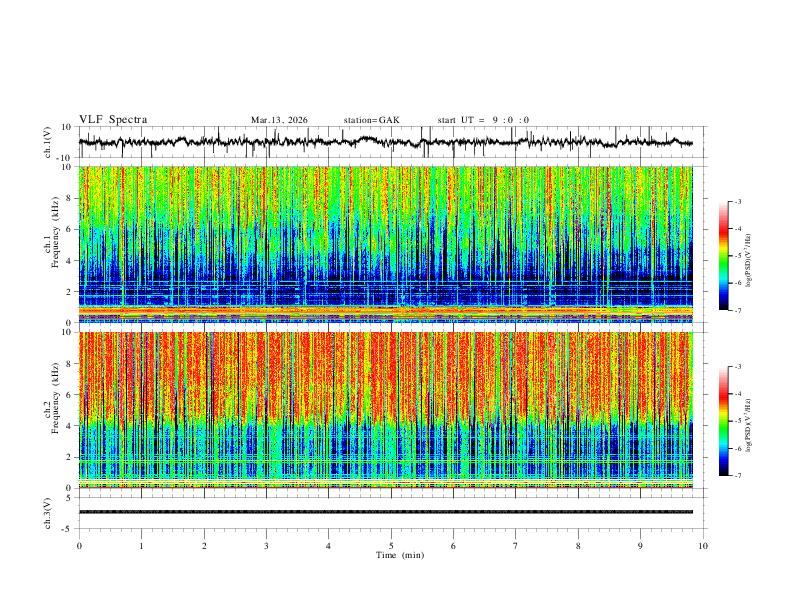Click the "-10" tick on ch.1(V) axis
The width and height of the screenshot is (792, 612).
click(66, 158)
